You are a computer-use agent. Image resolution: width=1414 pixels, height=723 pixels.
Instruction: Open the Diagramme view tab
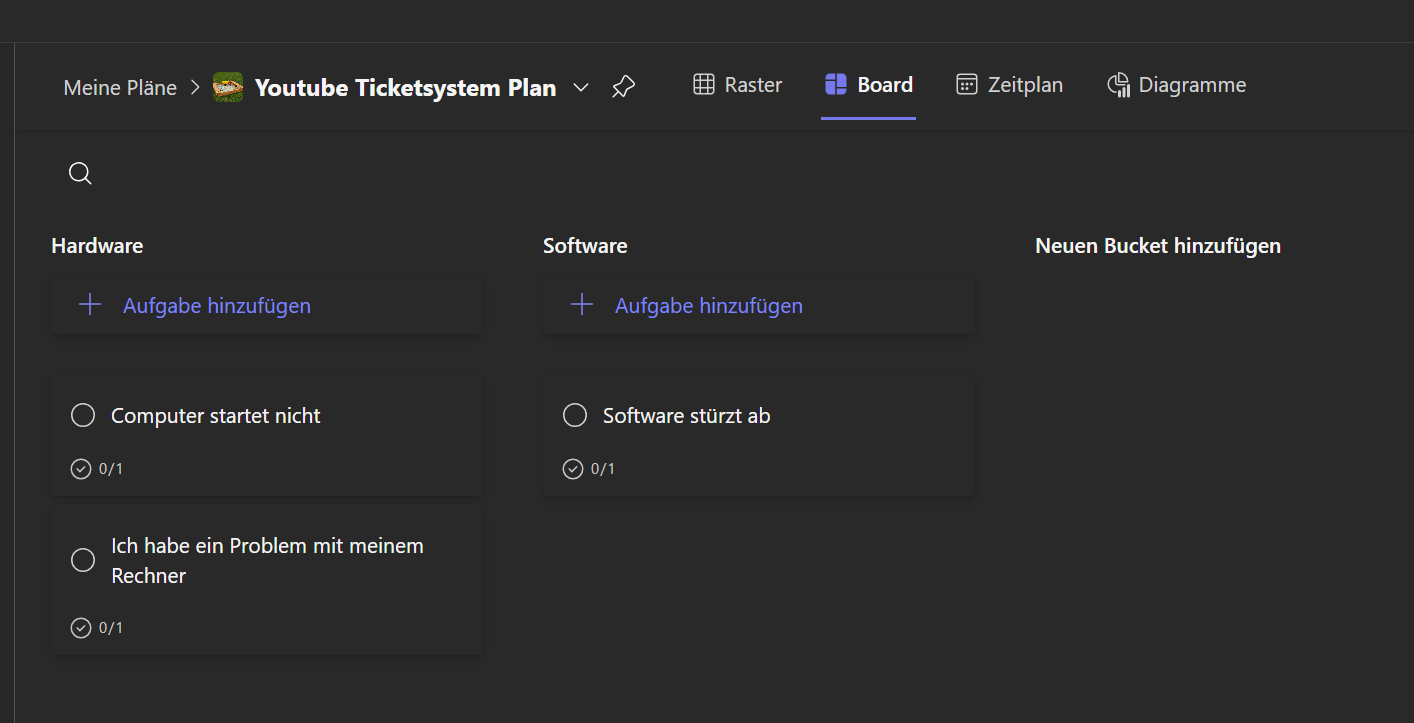[x=1177, y=85]
